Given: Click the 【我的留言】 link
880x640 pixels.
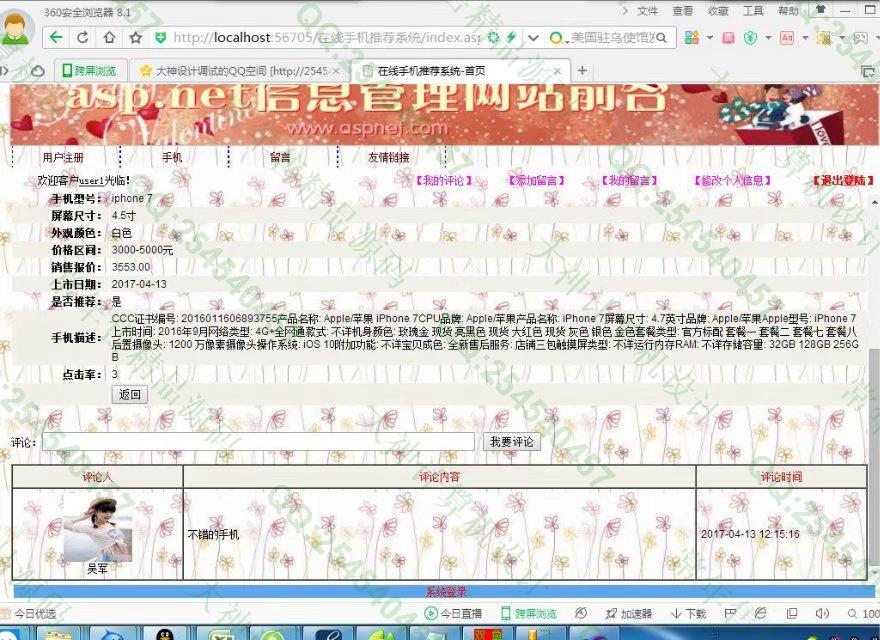Looking at the screenshot, I should [629, 181].
